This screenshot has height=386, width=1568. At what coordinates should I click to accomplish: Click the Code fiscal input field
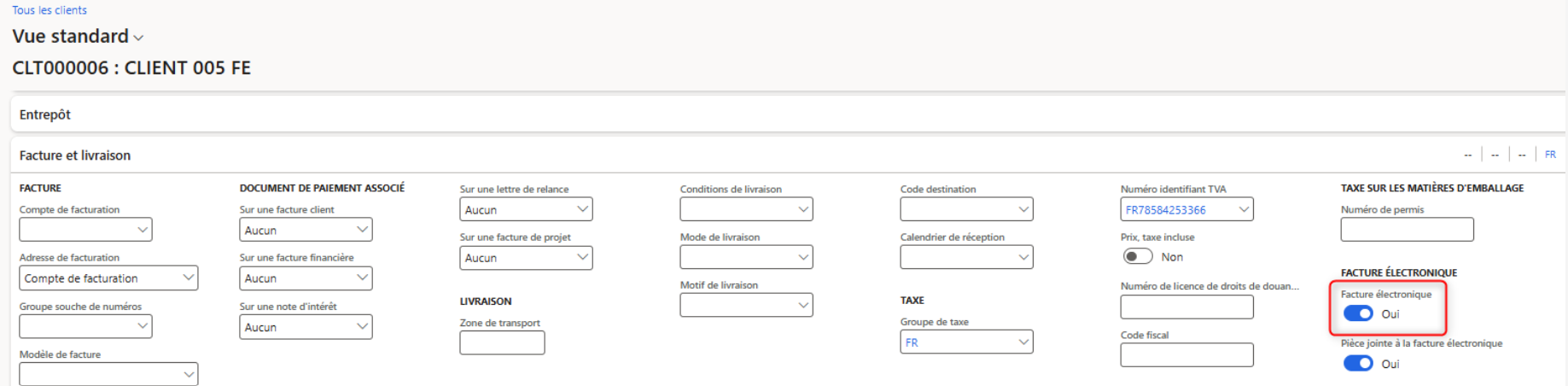[1186, 355]
